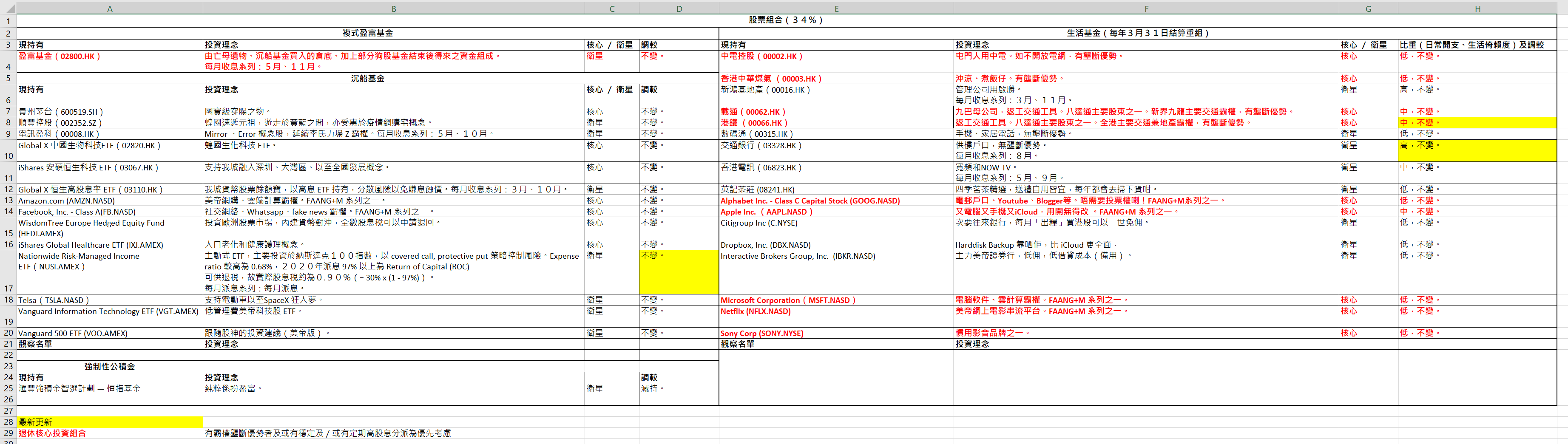Select the Netflix (NFLX.NASD) cell
The height and width of the screenshot is (444, 1568).
pos(836,316)
